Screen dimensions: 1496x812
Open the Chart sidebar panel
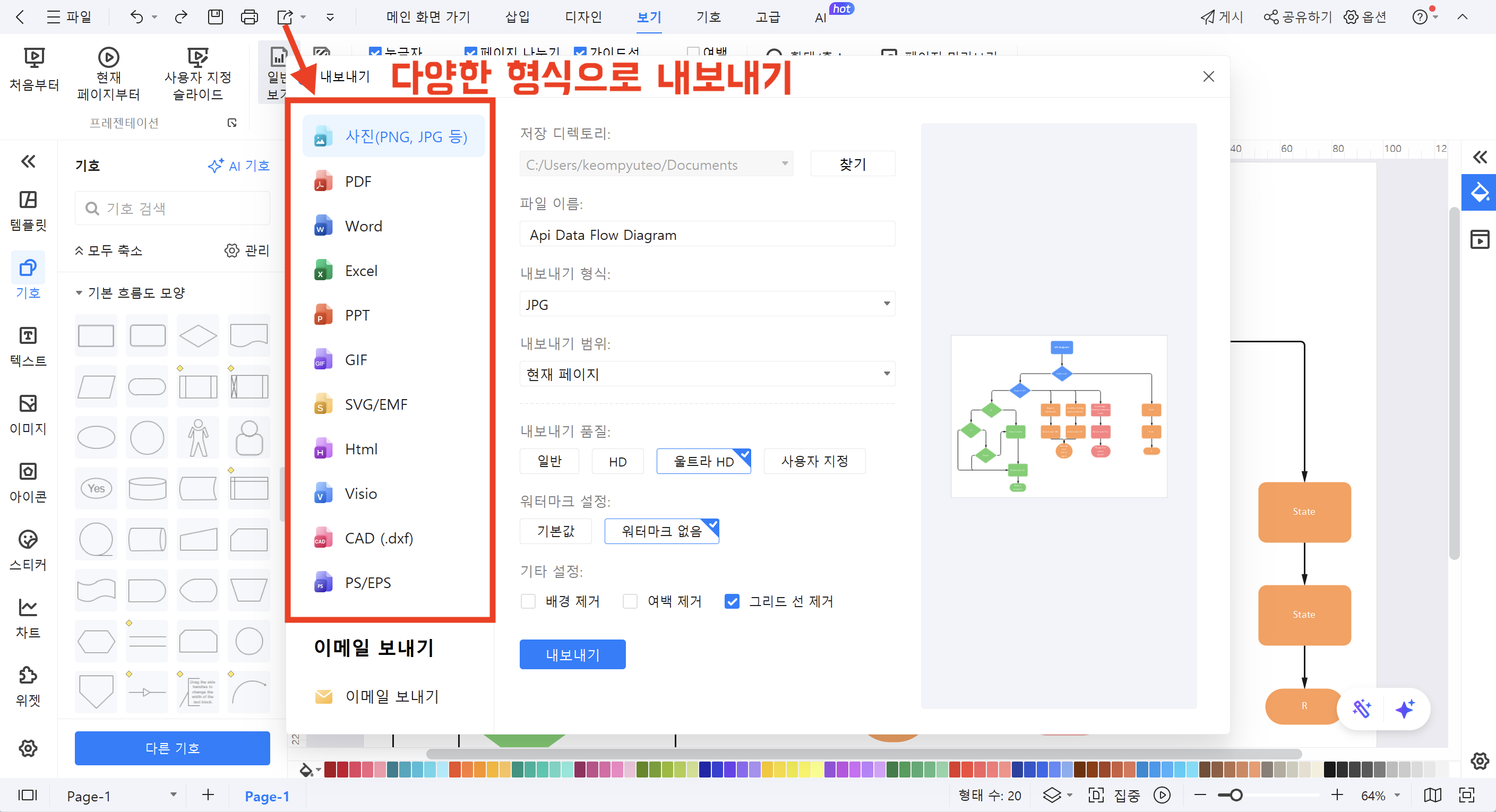pyautogui.click(x=28, y=618)
